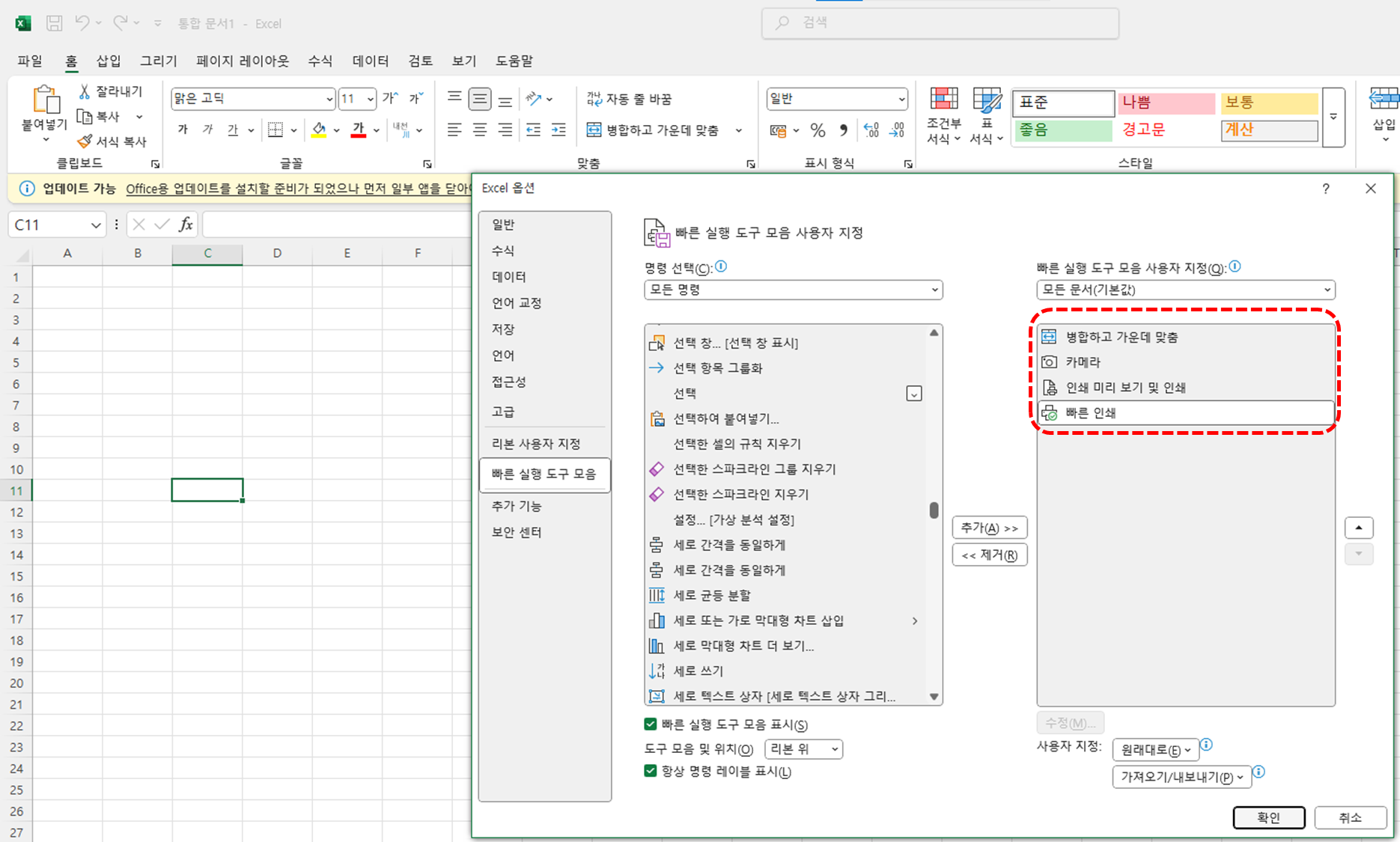Toggle underline formatting button

[x=233, y=130]
